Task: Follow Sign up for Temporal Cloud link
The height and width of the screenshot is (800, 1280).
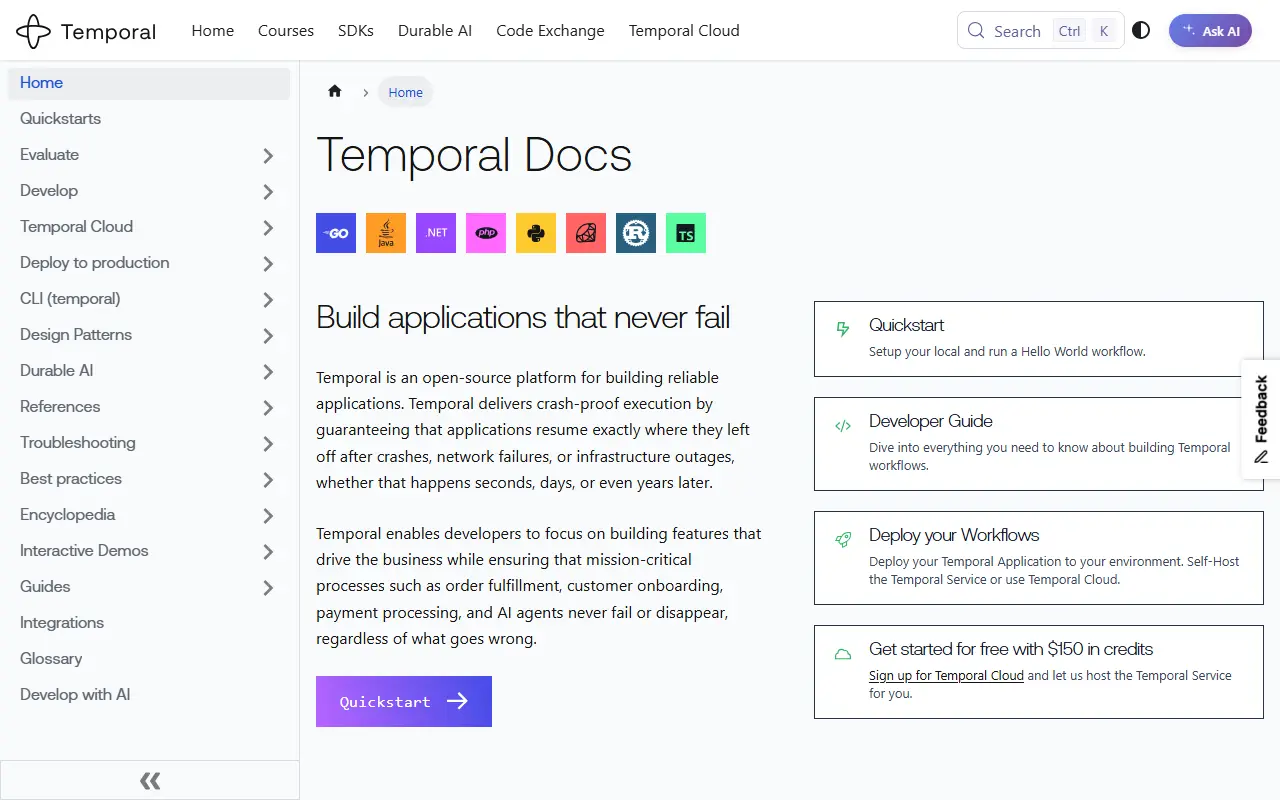Action: point(946,675)
